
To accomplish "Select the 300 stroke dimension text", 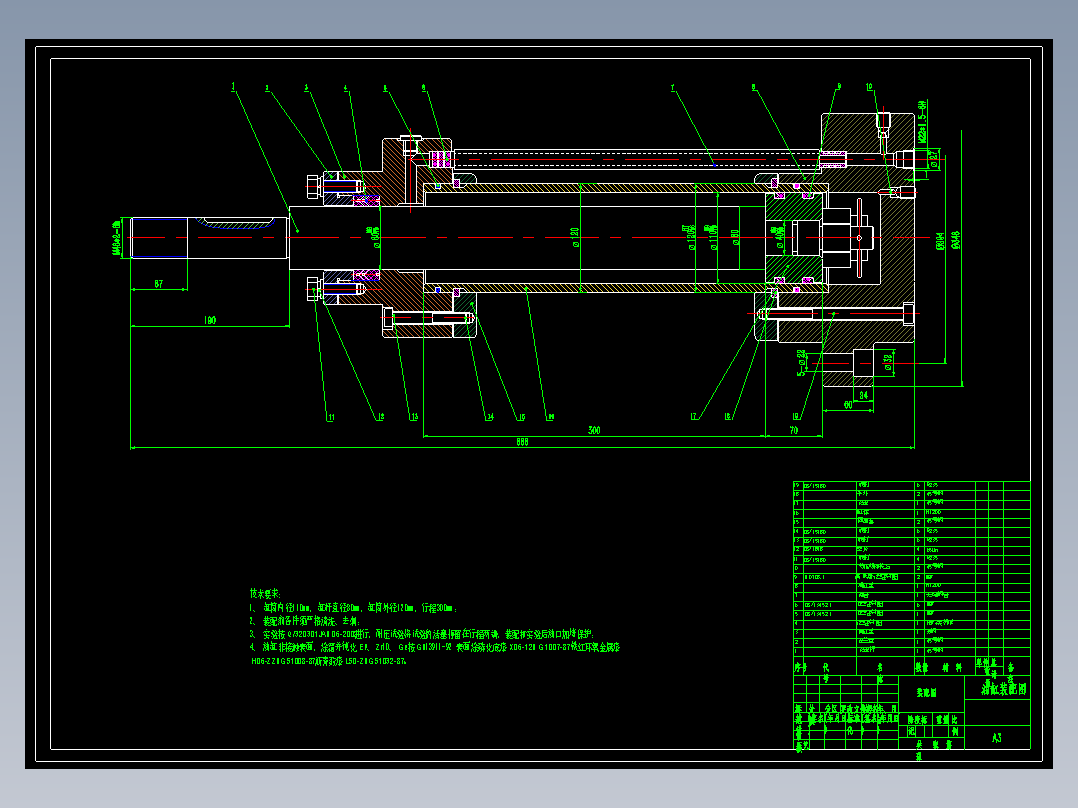I will point(595,430).
